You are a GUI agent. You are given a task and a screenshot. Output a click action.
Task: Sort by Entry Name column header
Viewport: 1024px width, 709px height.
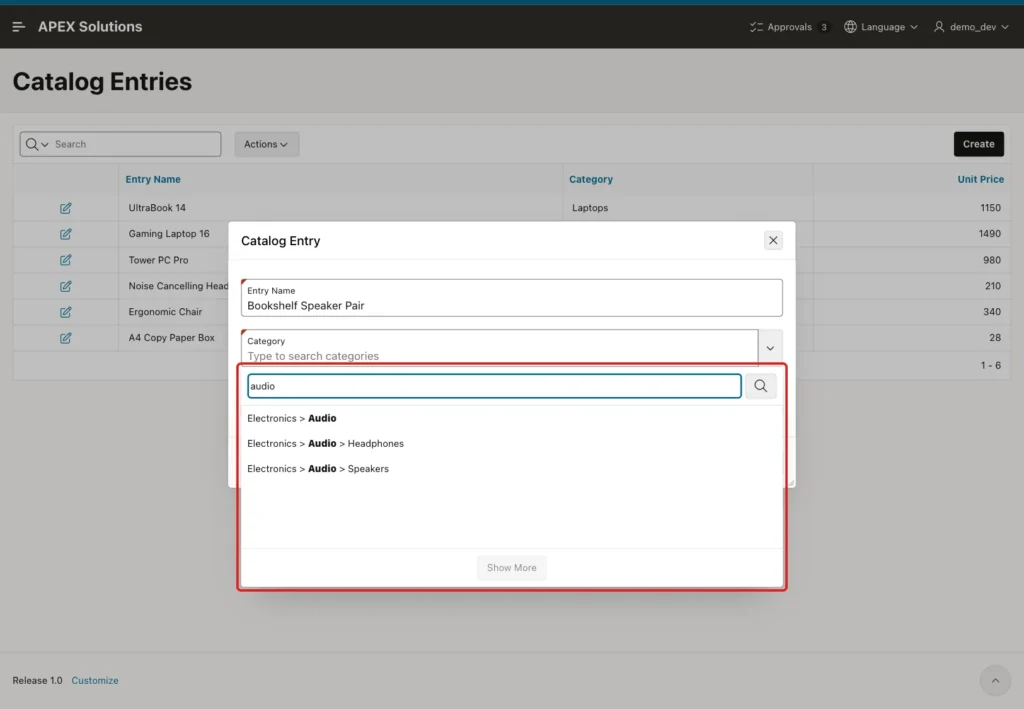(x=153, y=180)
